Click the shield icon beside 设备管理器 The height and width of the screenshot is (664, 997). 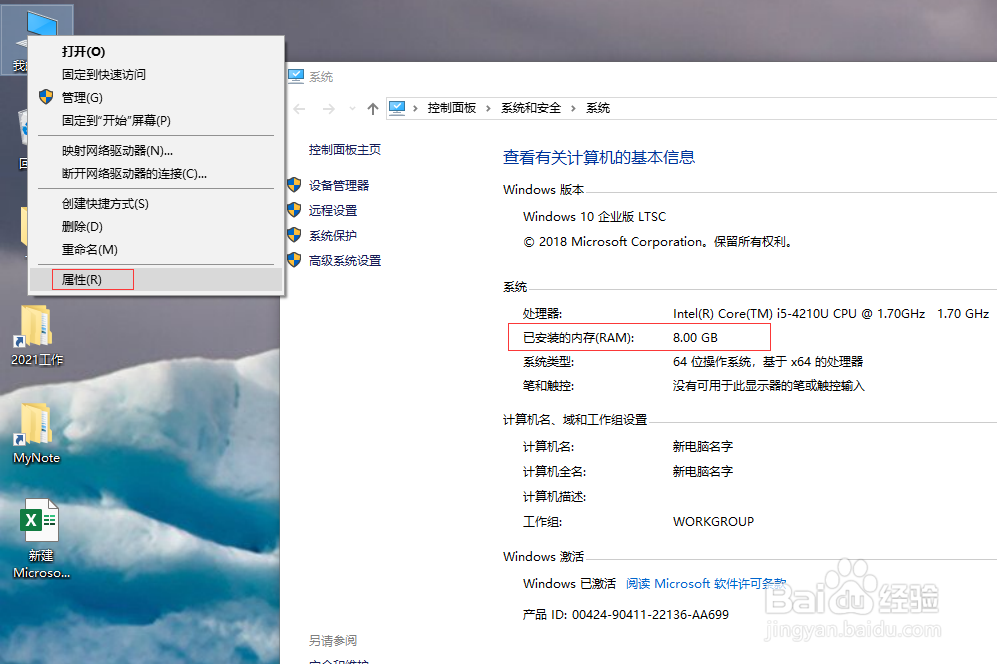click(x=294, y=184)
